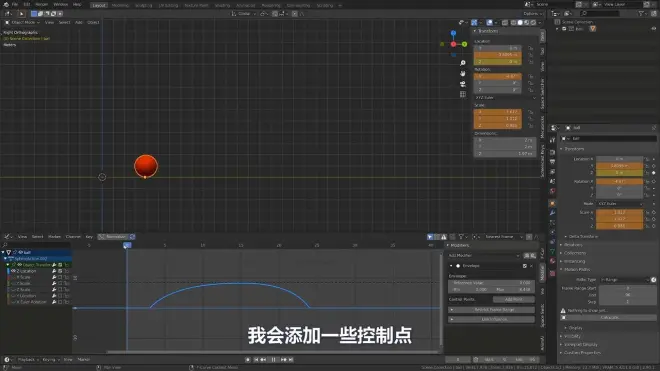Click the Reference Value field

pos(491,283)
